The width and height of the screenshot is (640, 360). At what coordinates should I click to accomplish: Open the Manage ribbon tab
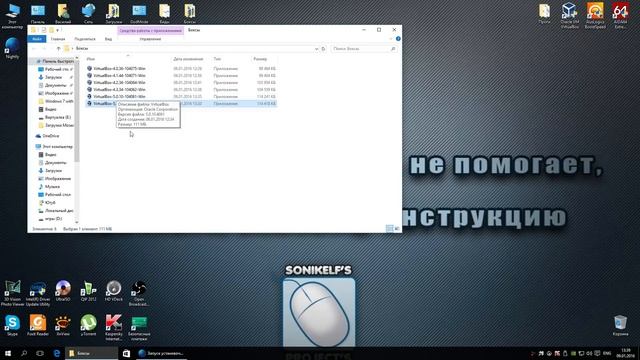pyautogui.click(x=150, y=39)
